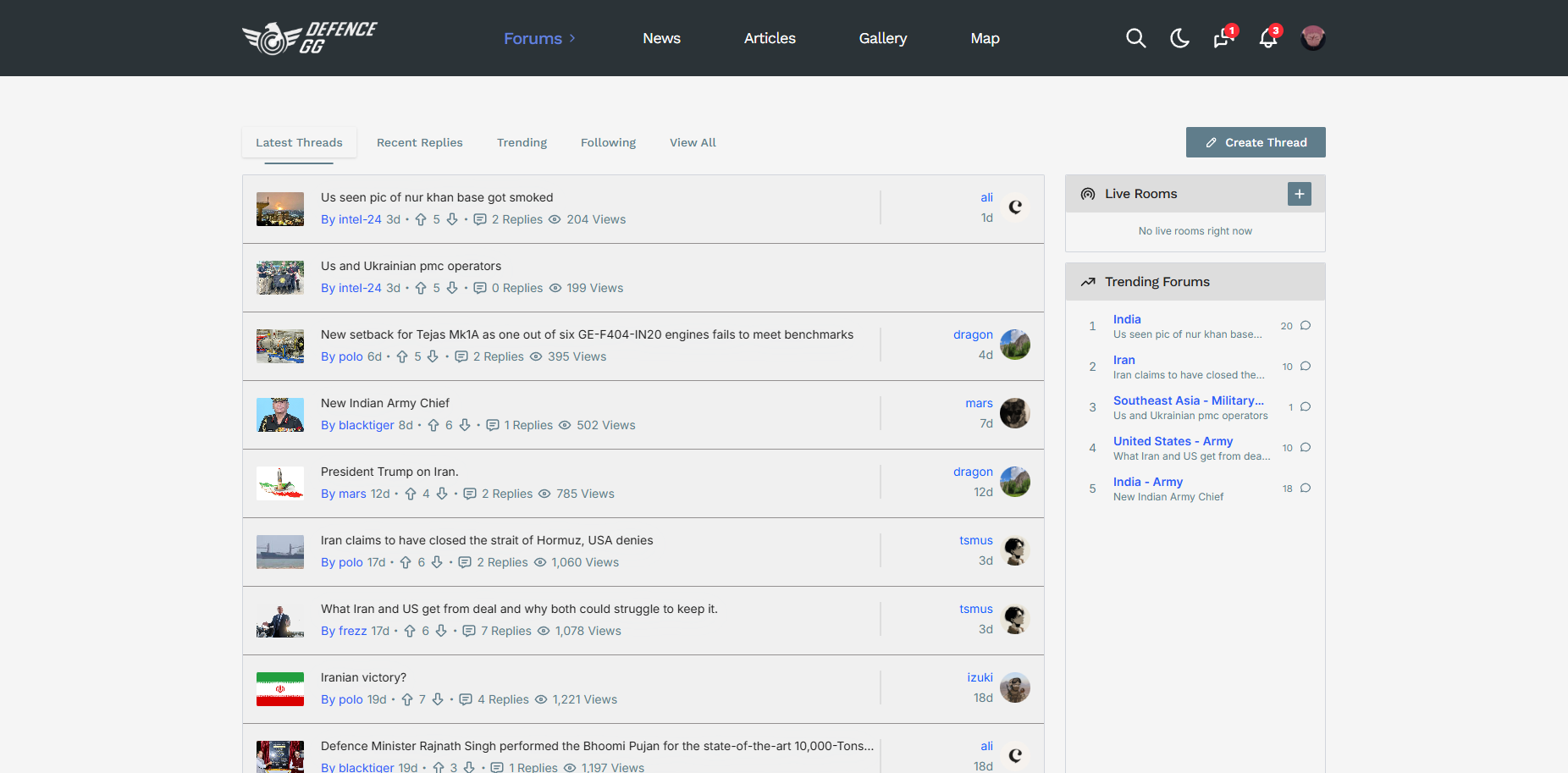
Task: Open the notifications bell
Action: 1268,37
